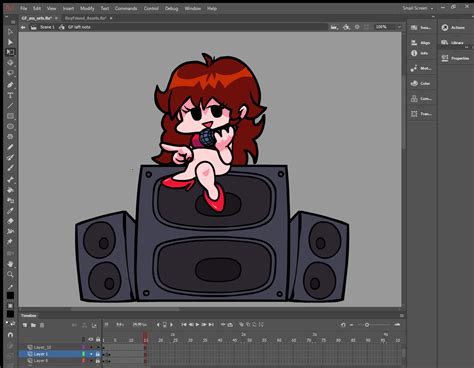
Task: Step forward one frame
Action: tap(204, 325)
